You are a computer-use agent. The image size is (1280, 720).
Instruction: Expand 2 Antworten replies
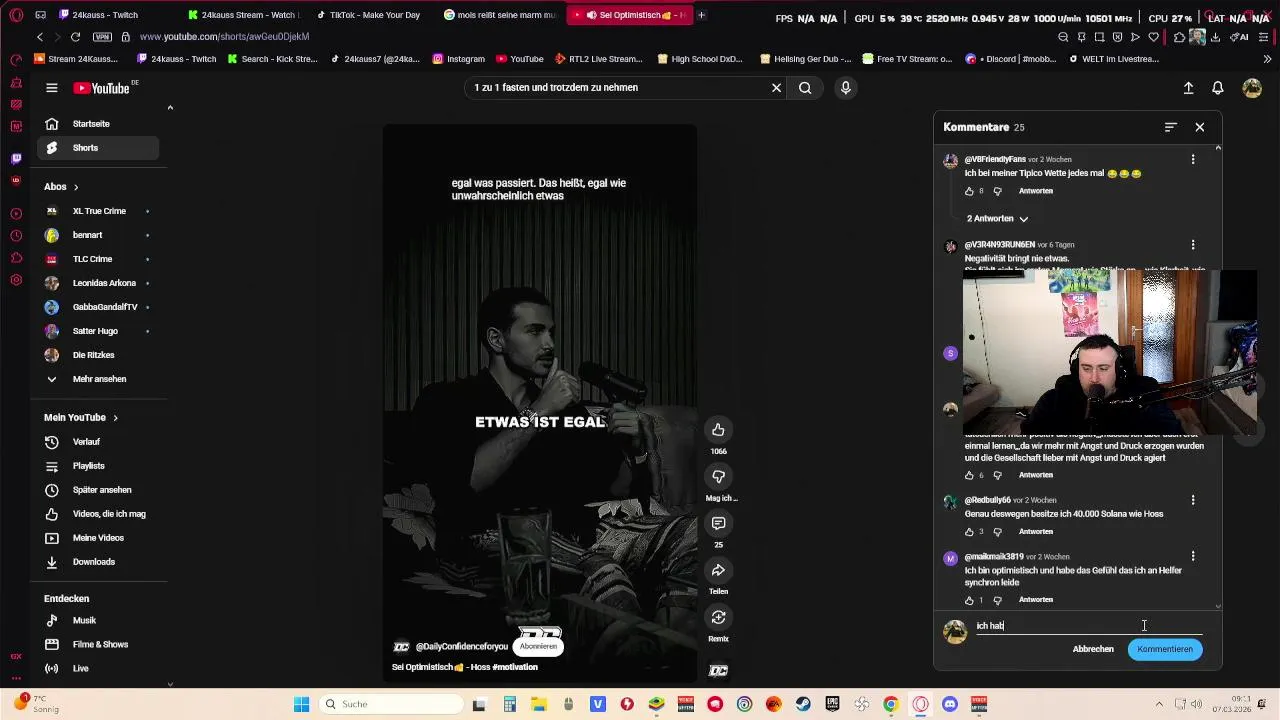(x=997, y=219)
